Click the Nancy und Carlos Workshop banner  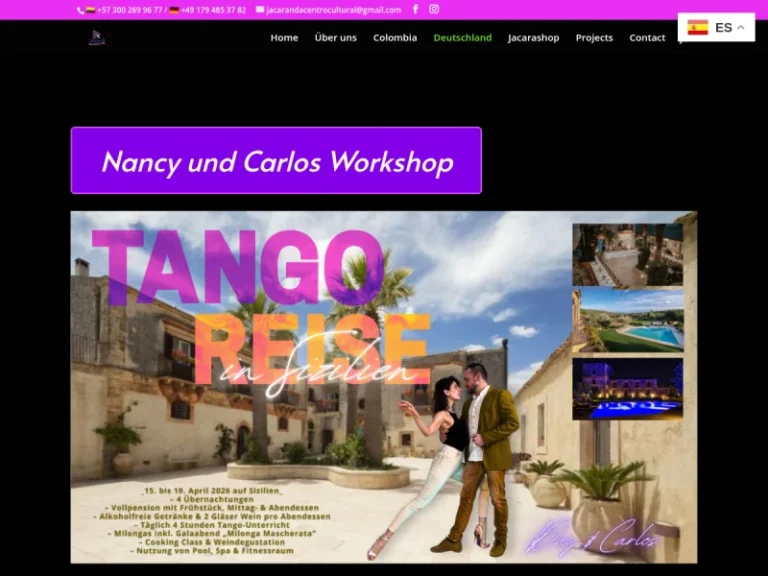coord(276,161)
